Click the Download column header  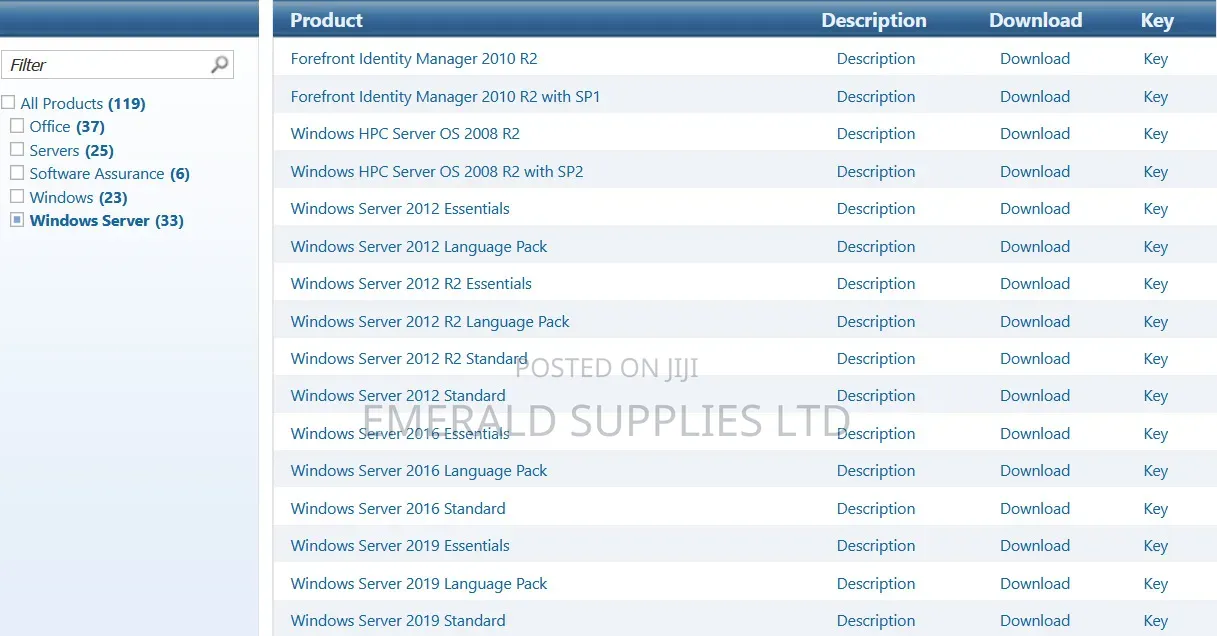[x=1035, y=20]
